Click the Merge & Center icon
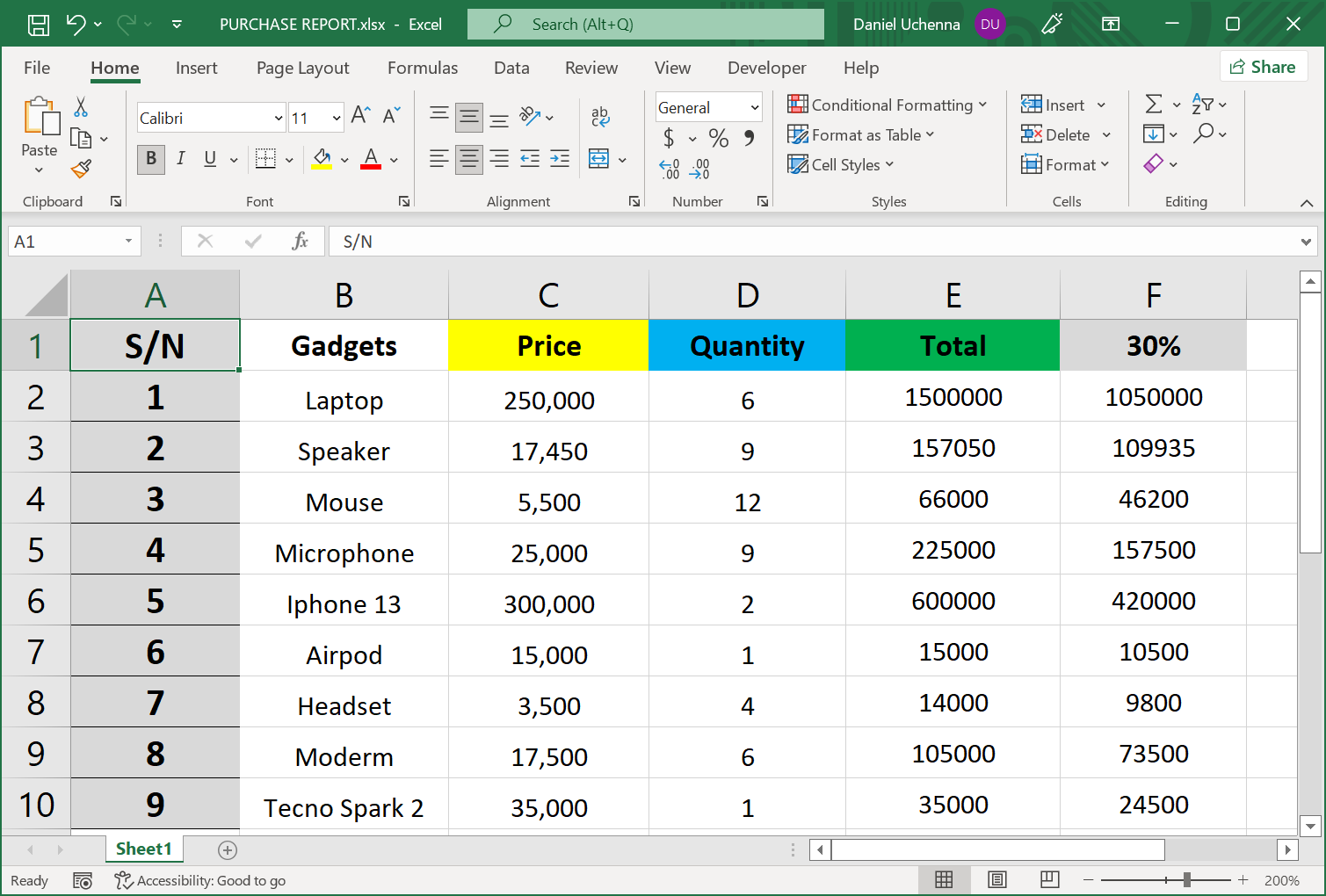Screen dimensions: 1326x896 tap(599, 159)
